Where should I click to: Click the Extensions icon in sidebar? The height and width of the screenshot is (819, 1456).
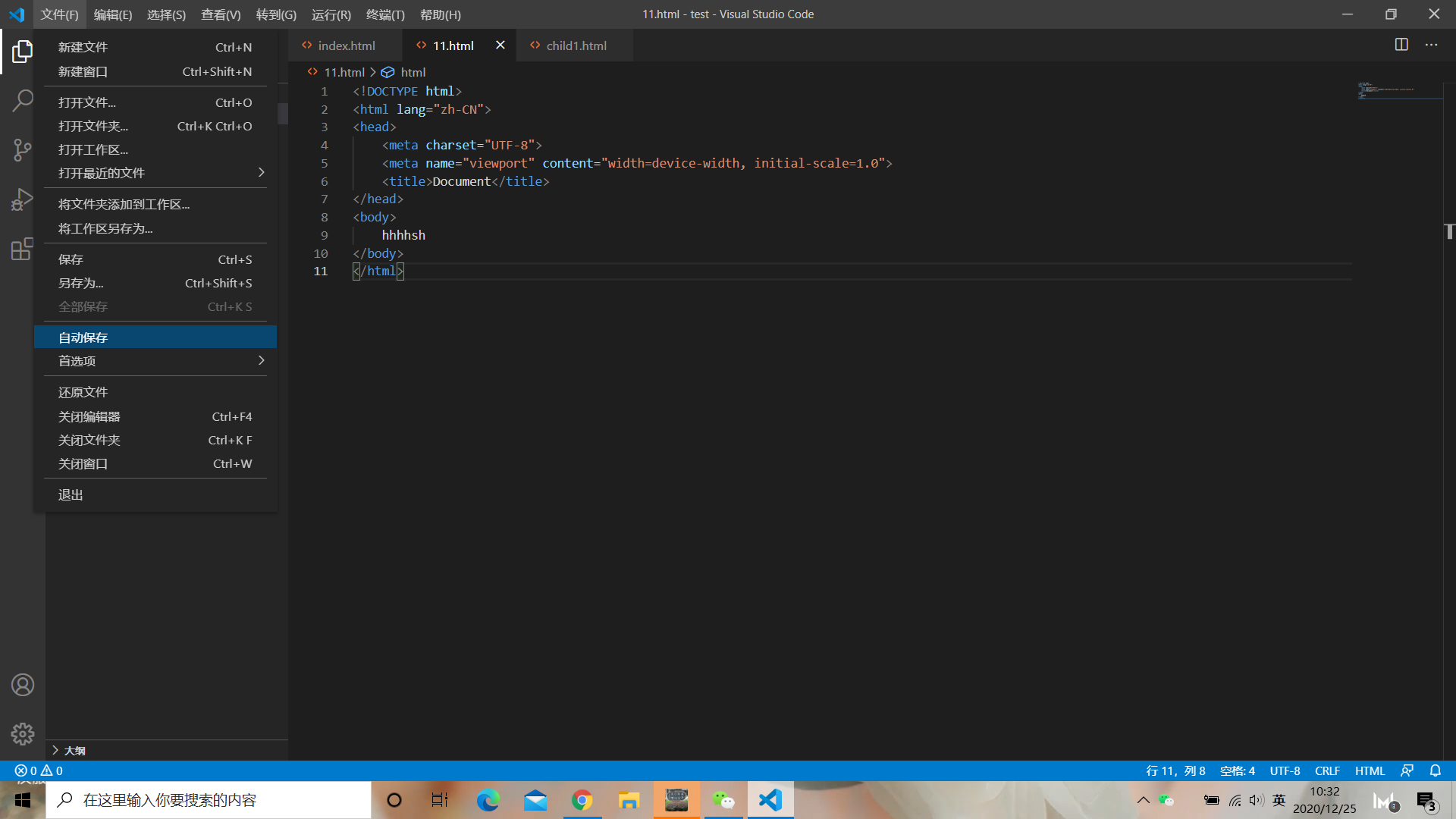[x=22, y=249]
